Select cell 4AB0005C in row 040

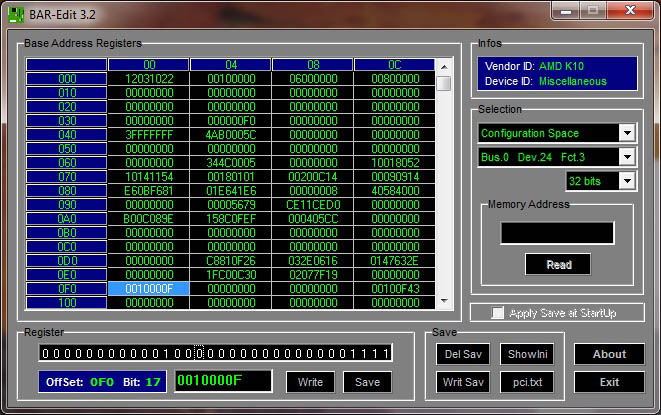point(231,135)
